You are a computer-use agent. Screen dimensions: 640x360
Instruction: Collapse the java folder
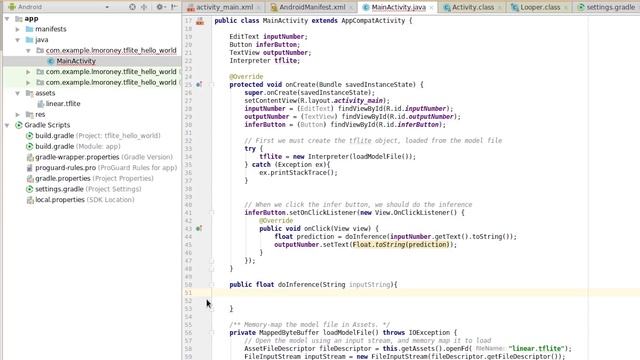pos(18,40)
